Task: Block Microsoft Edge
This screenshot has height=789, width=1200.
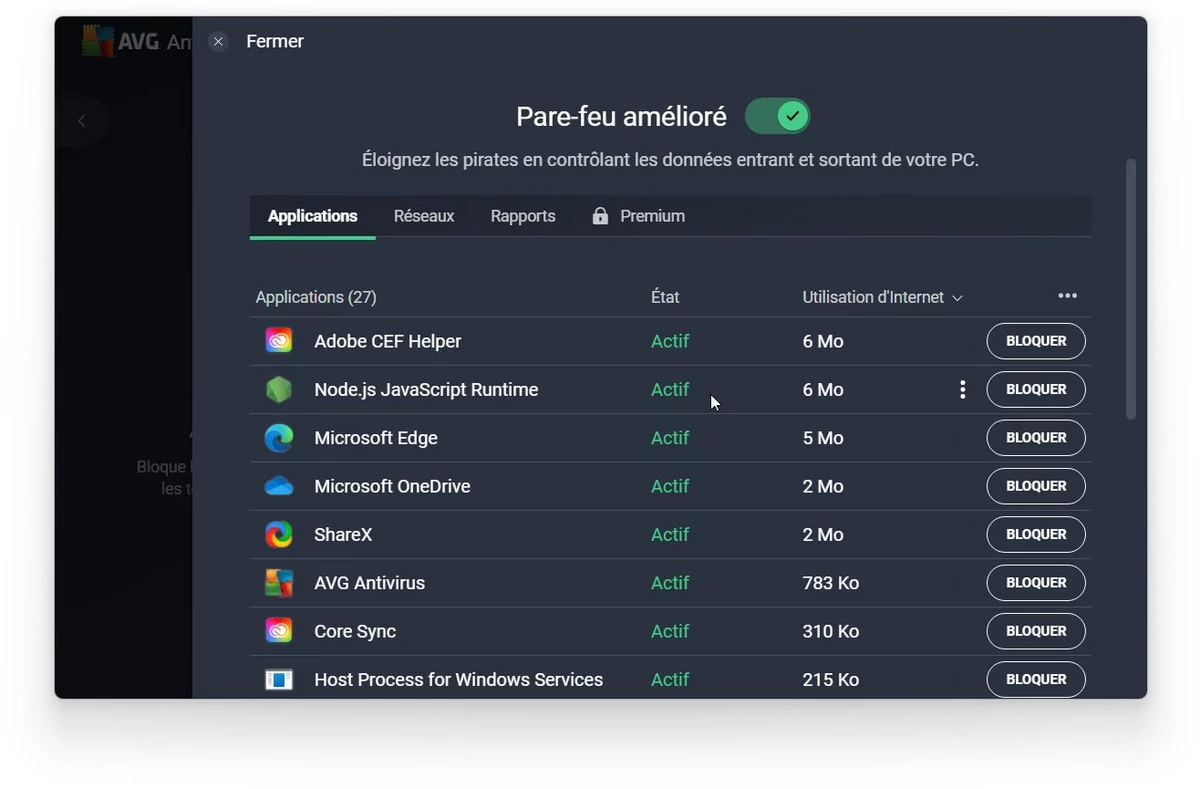Action: (1036, 438)
